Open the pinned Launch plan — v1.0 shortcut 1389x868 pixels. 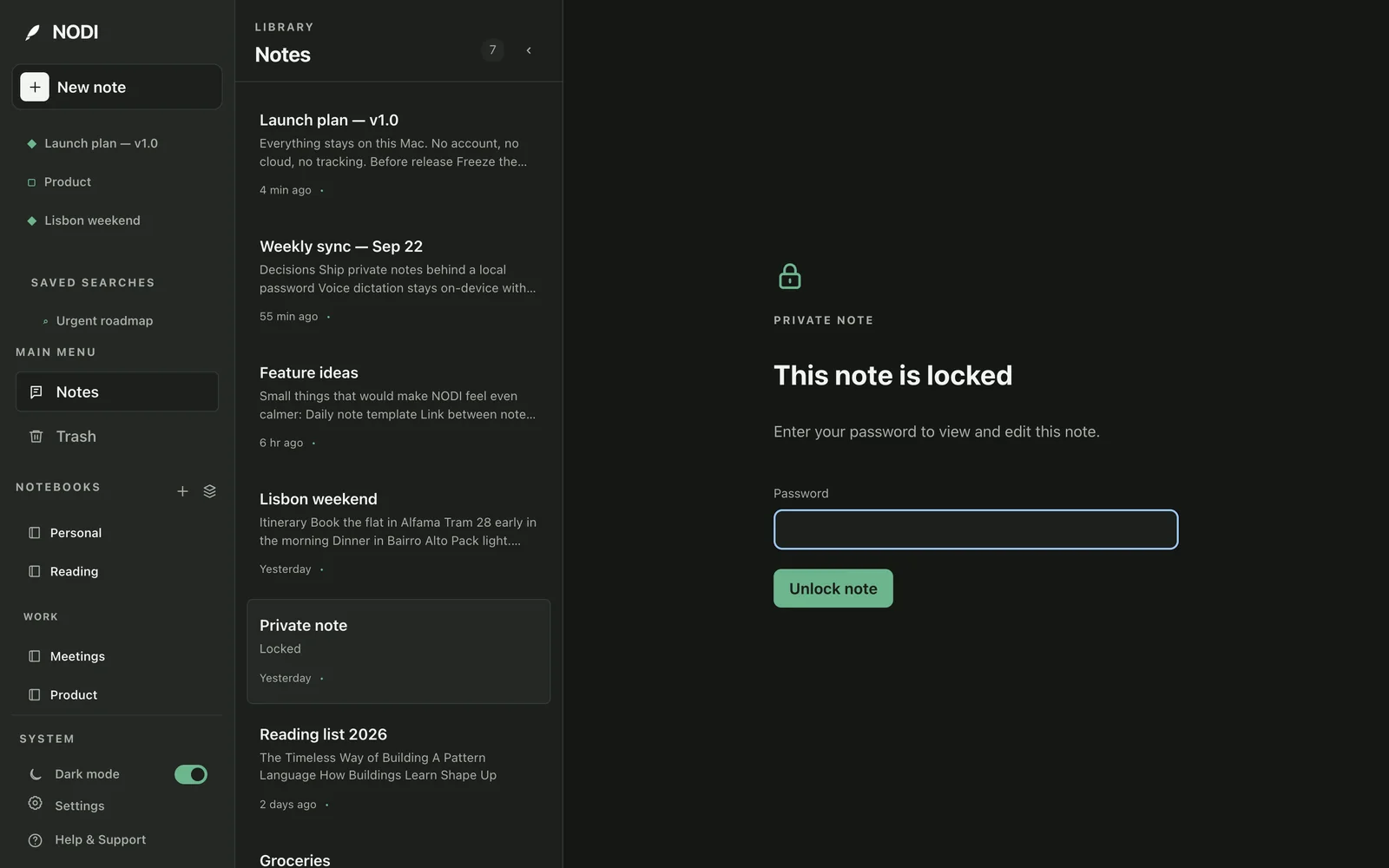pyautogui.click(x=101, y=143)
